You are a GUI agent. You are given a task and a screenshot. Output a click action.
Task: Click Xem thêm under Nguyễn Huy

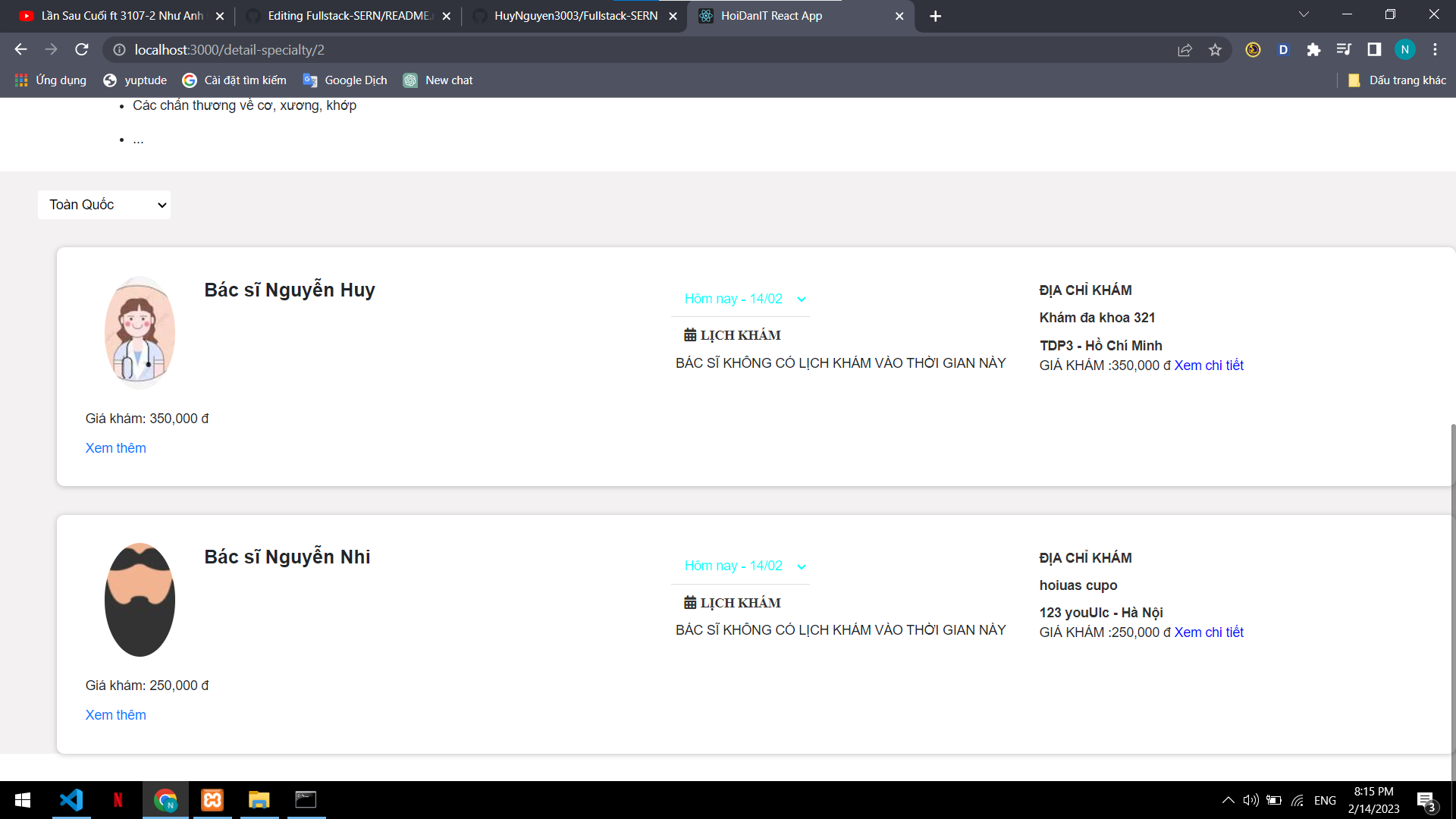point(115,448)
